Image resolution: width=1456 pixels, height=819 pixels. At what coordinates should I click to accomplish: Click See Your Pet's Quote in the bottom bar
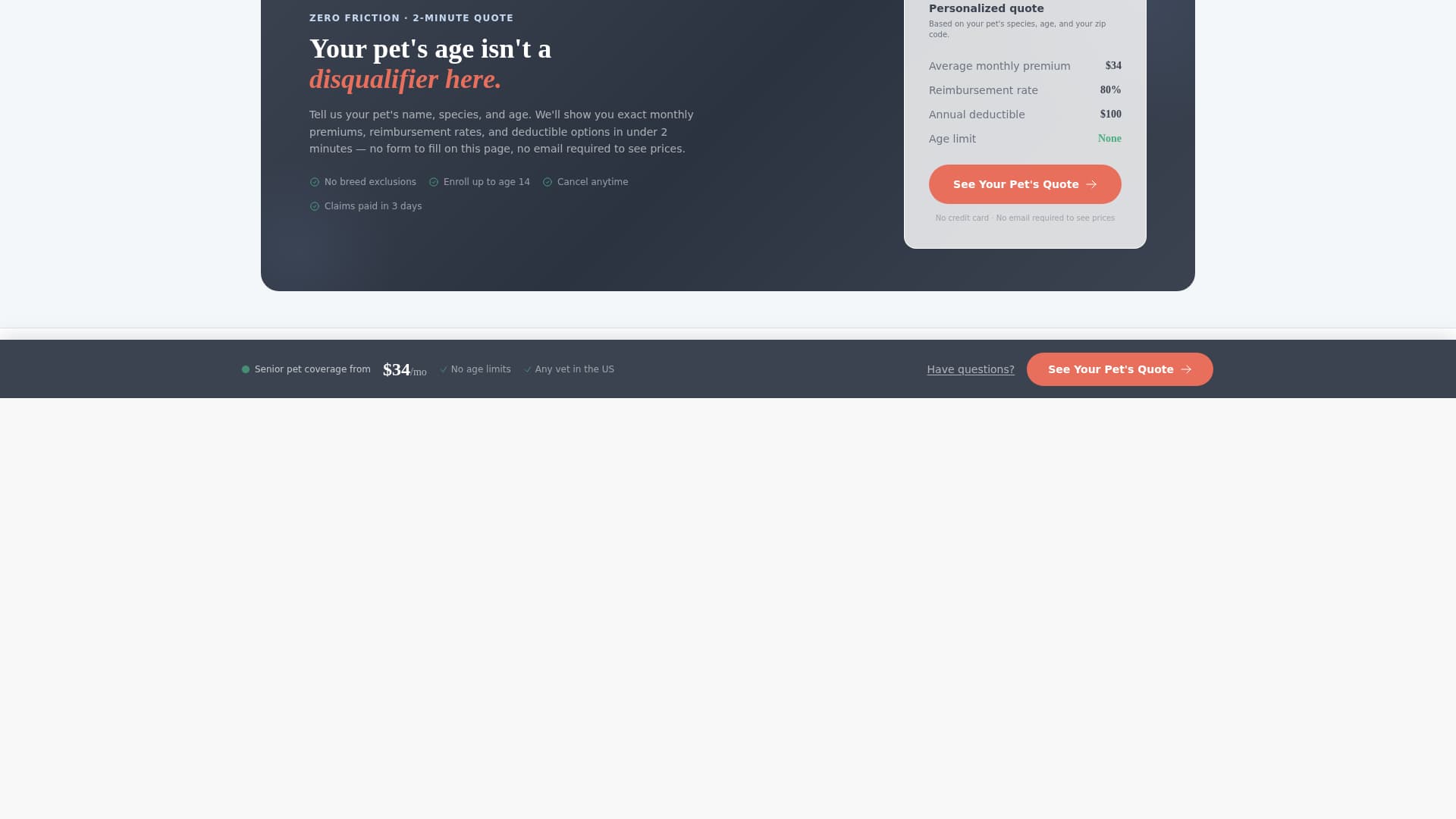(1119, 369)
